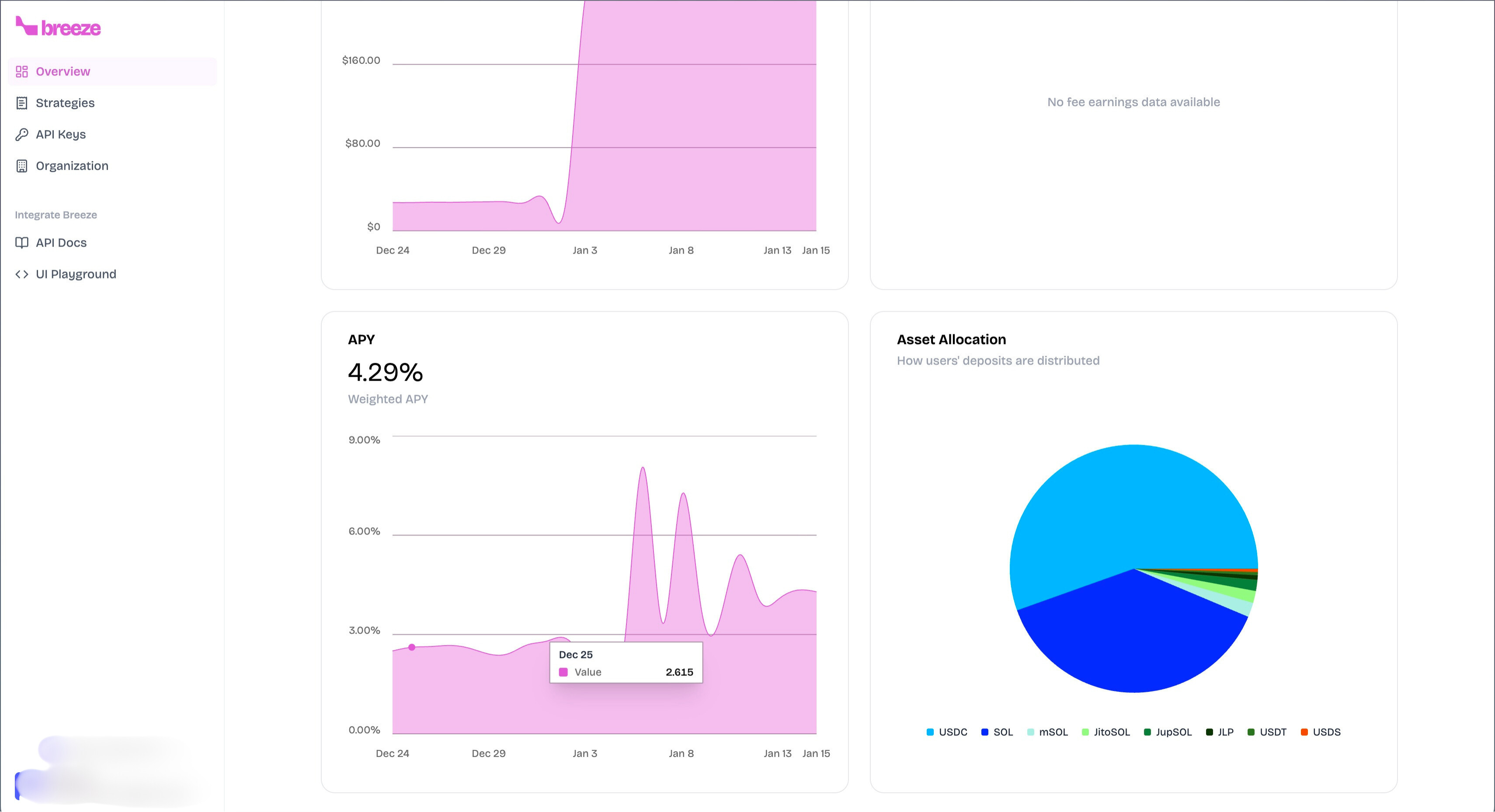Click the Organization building icon

22,166
